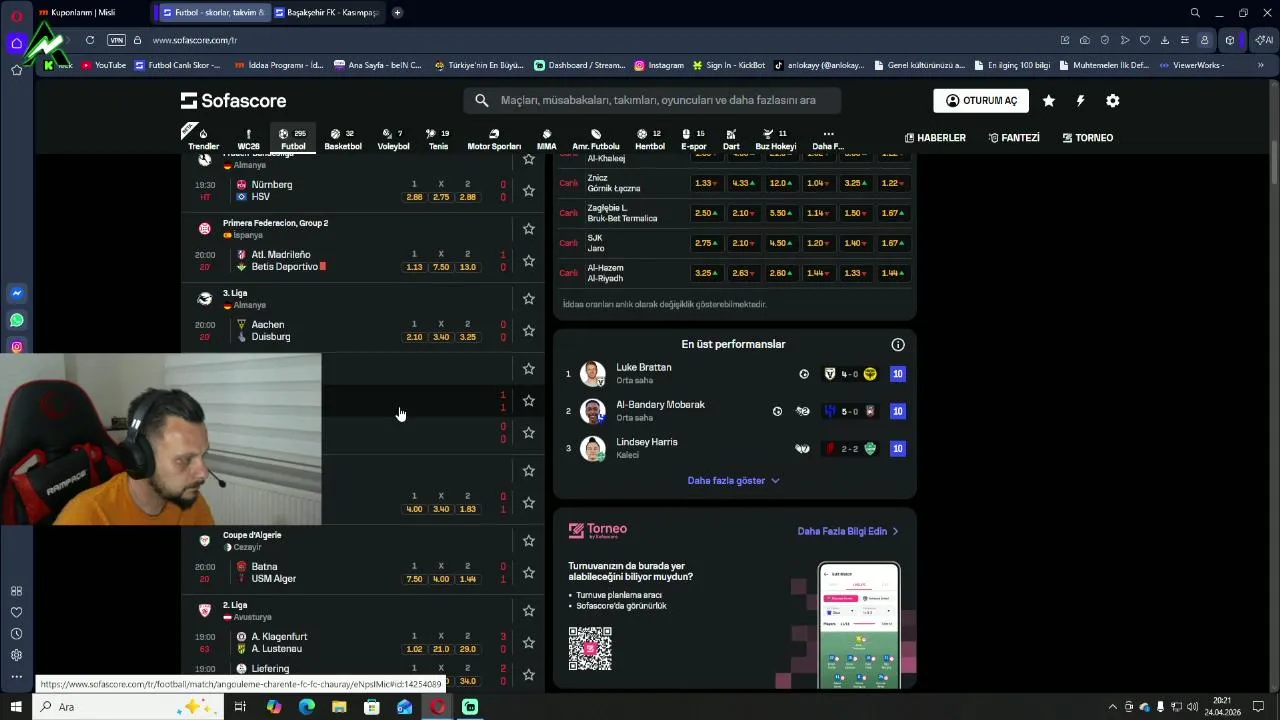Click the Sofascore search field
The height and width of the screenshot is (720, 1280).
click(x=652, y=100)
